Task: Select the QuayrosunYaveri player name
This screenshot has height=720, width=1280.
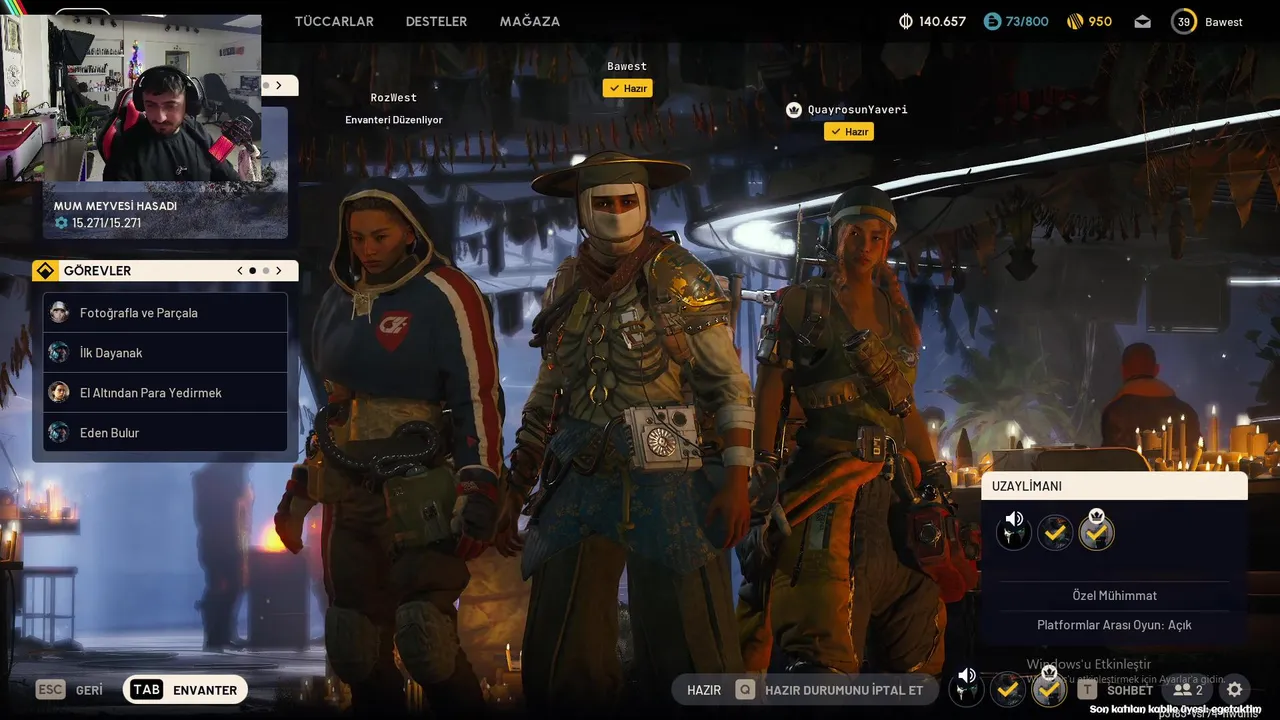Action: click(858, 109)
